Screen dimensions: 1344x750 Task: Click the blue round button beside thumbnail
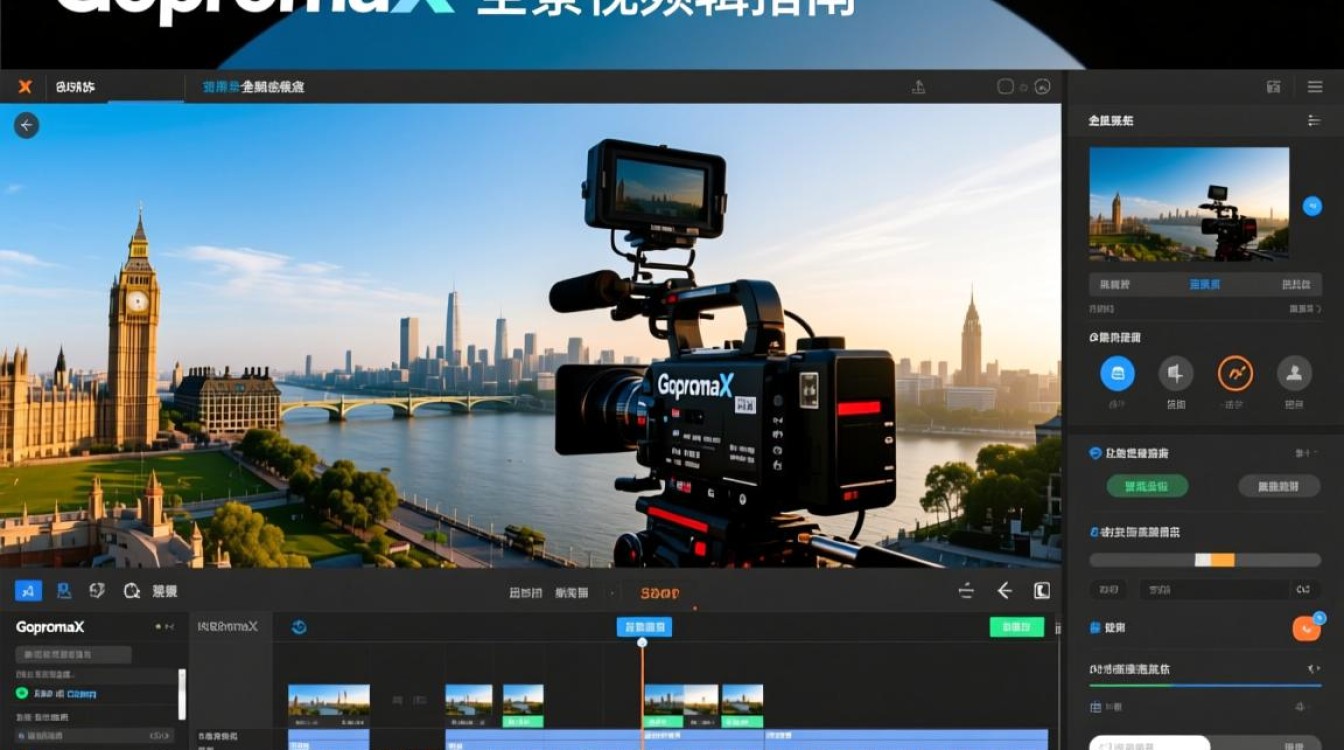point(1312,205)
